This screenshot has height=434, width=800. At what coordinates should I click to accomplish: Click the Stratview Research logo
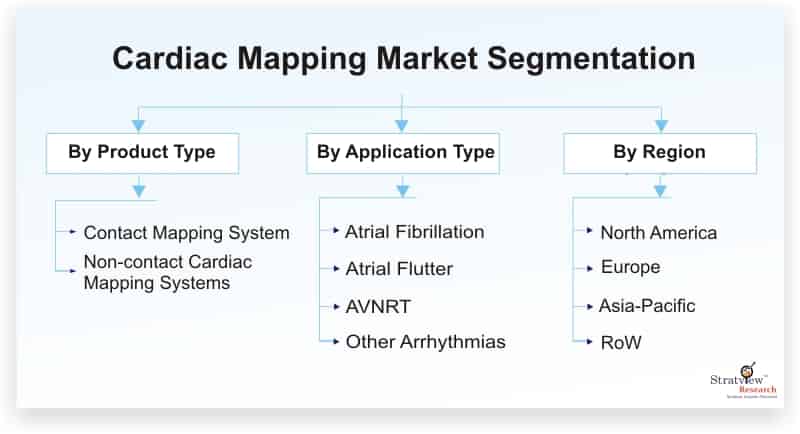click(743, 381)
